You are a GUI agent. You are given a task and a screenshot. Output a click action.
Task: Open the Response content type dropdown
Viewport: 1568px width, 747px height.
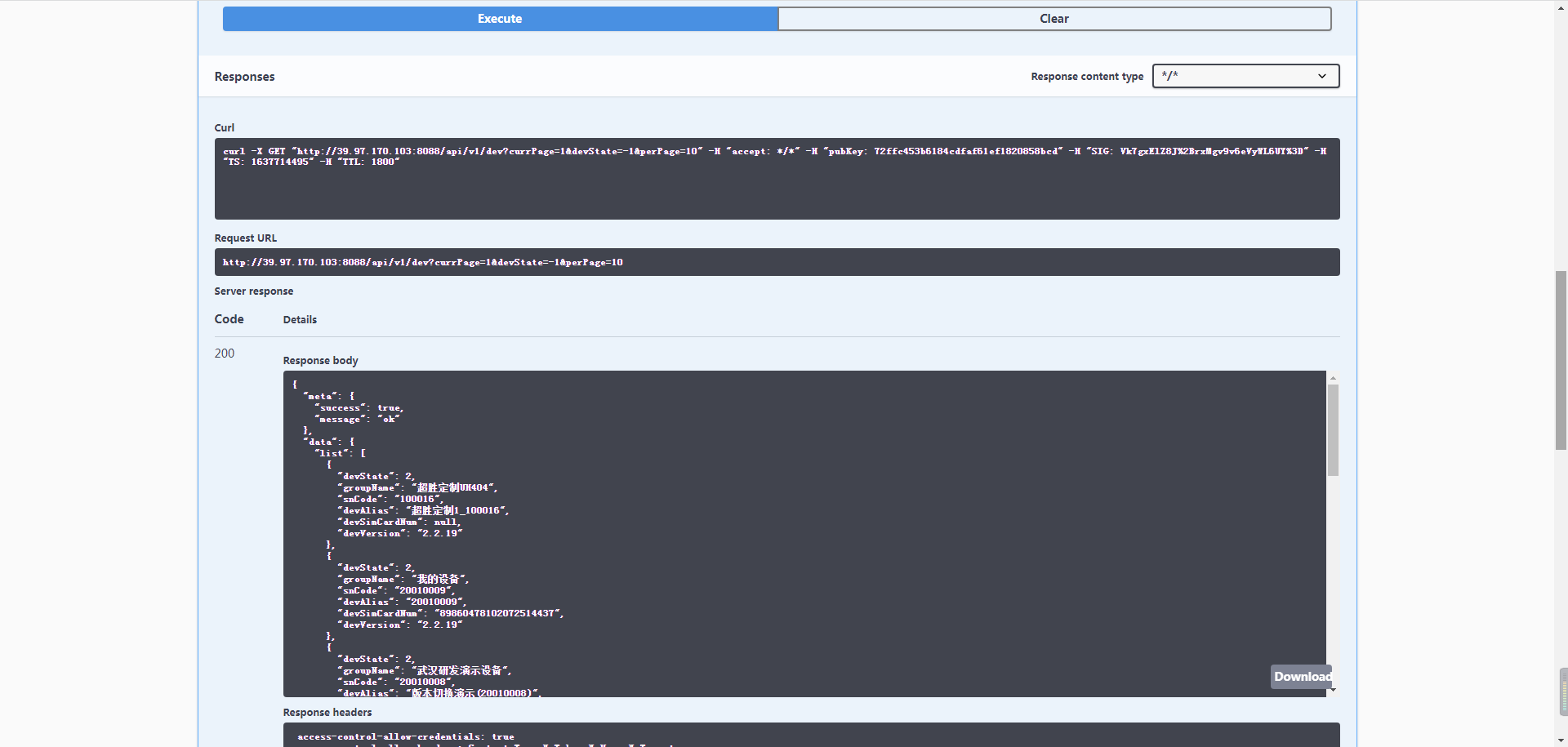(1245, 76)
